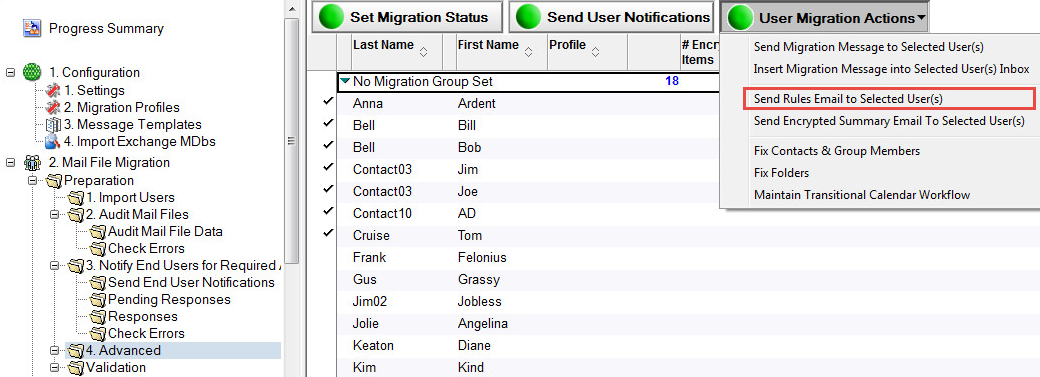Open the Progress Summary icon

click(31, 29)
